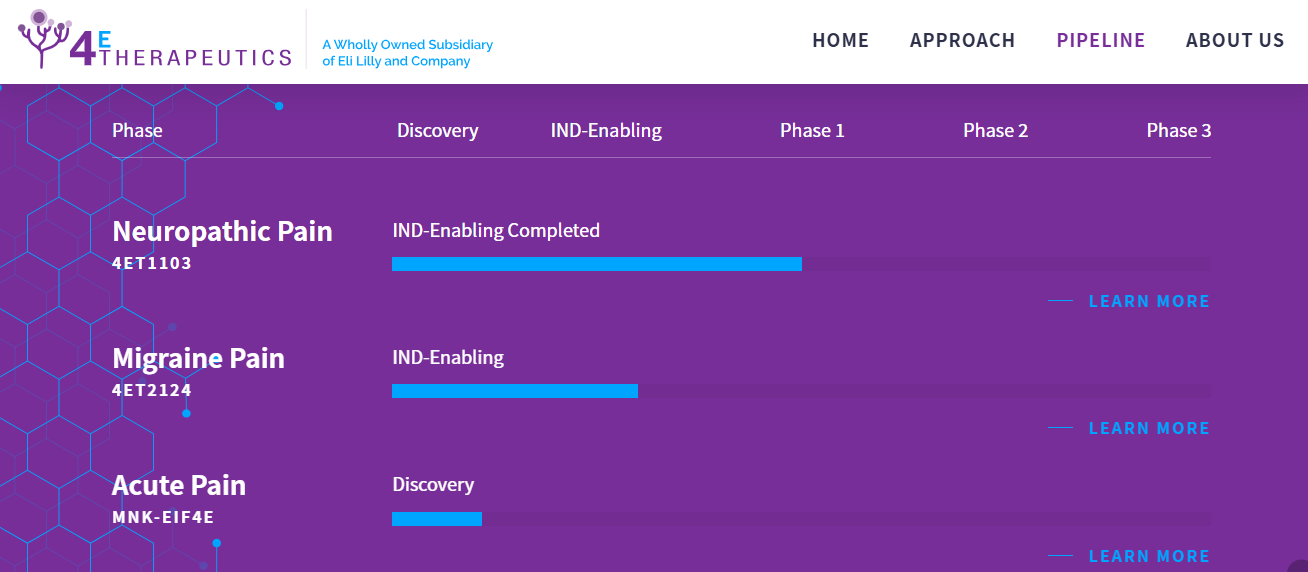Click Learn More for Neuropathic Pain

click(1149, 301)
